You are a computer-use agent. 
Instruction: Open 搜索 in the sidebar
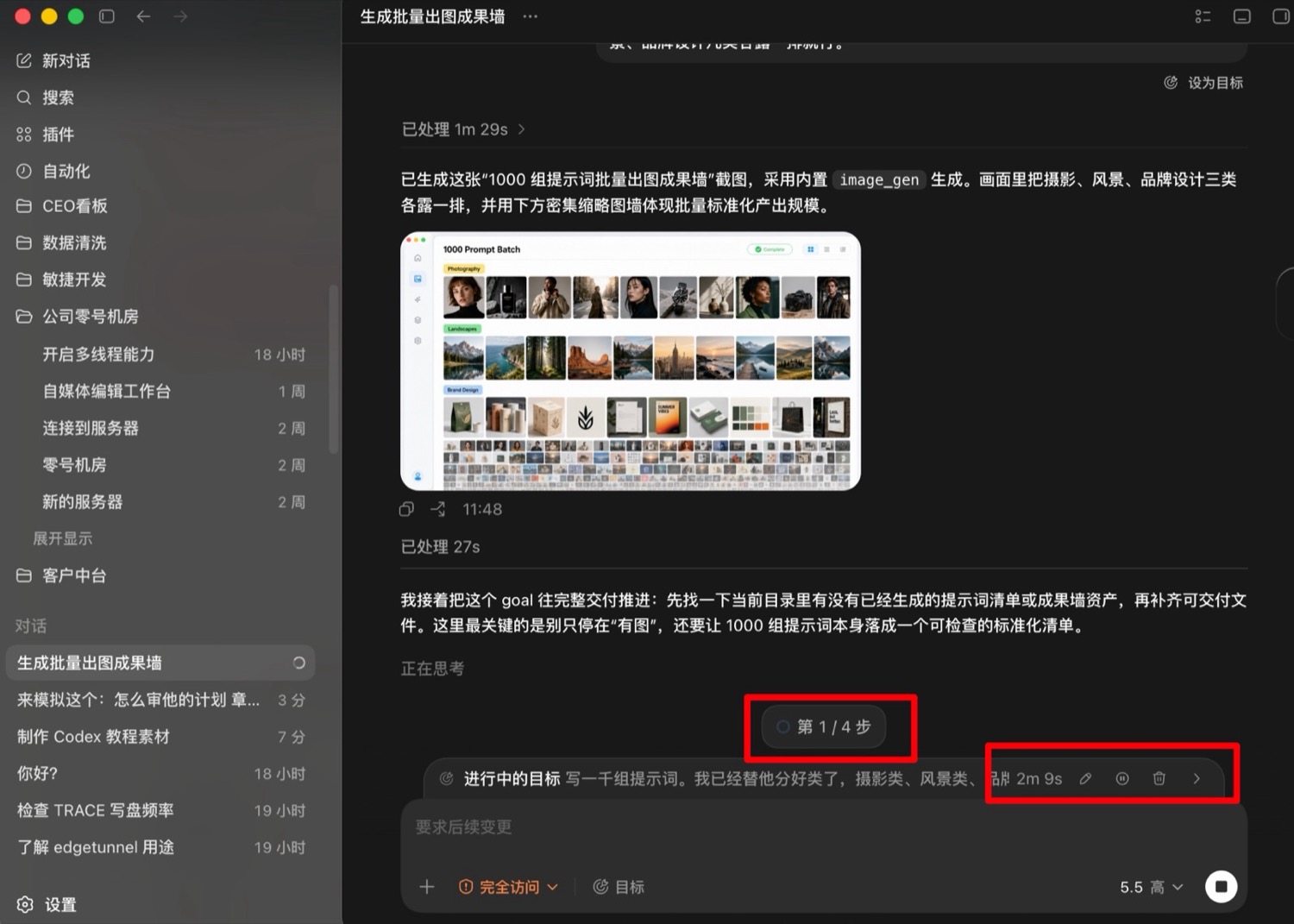point(46,97)
